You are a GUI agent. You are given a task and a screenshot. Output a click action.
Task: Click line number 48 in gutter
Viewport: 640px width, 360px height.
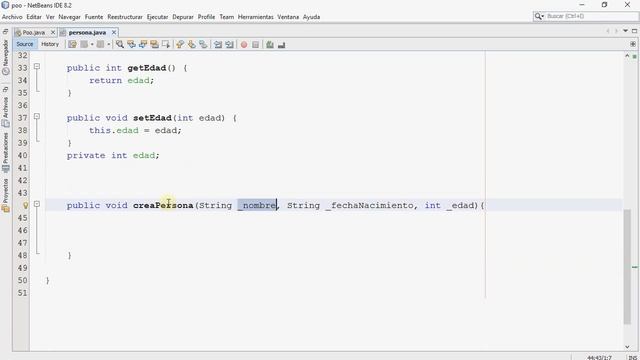click(x=22, y=256)
